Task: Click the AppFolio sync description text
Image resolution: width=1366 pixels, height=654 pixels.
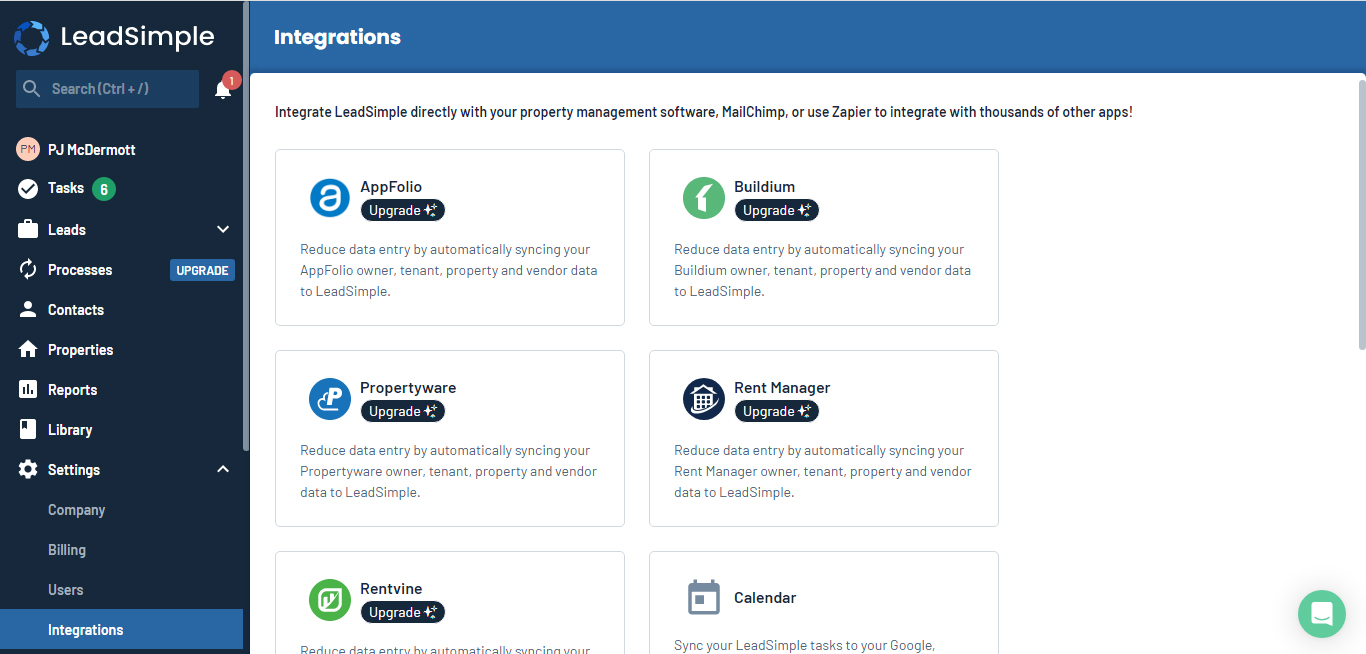Action: [449, 271]
